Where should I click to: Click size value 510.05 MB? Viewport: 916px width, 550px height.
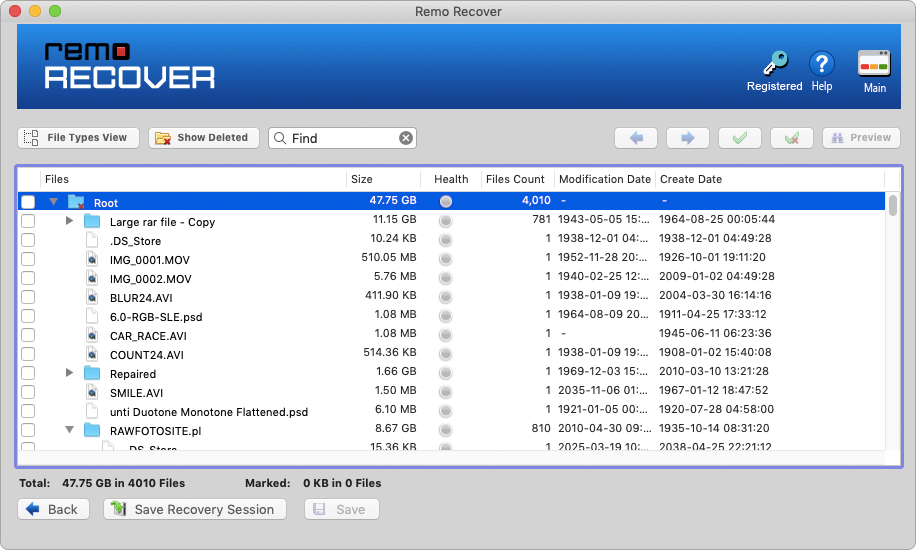[x=389, y=257]
